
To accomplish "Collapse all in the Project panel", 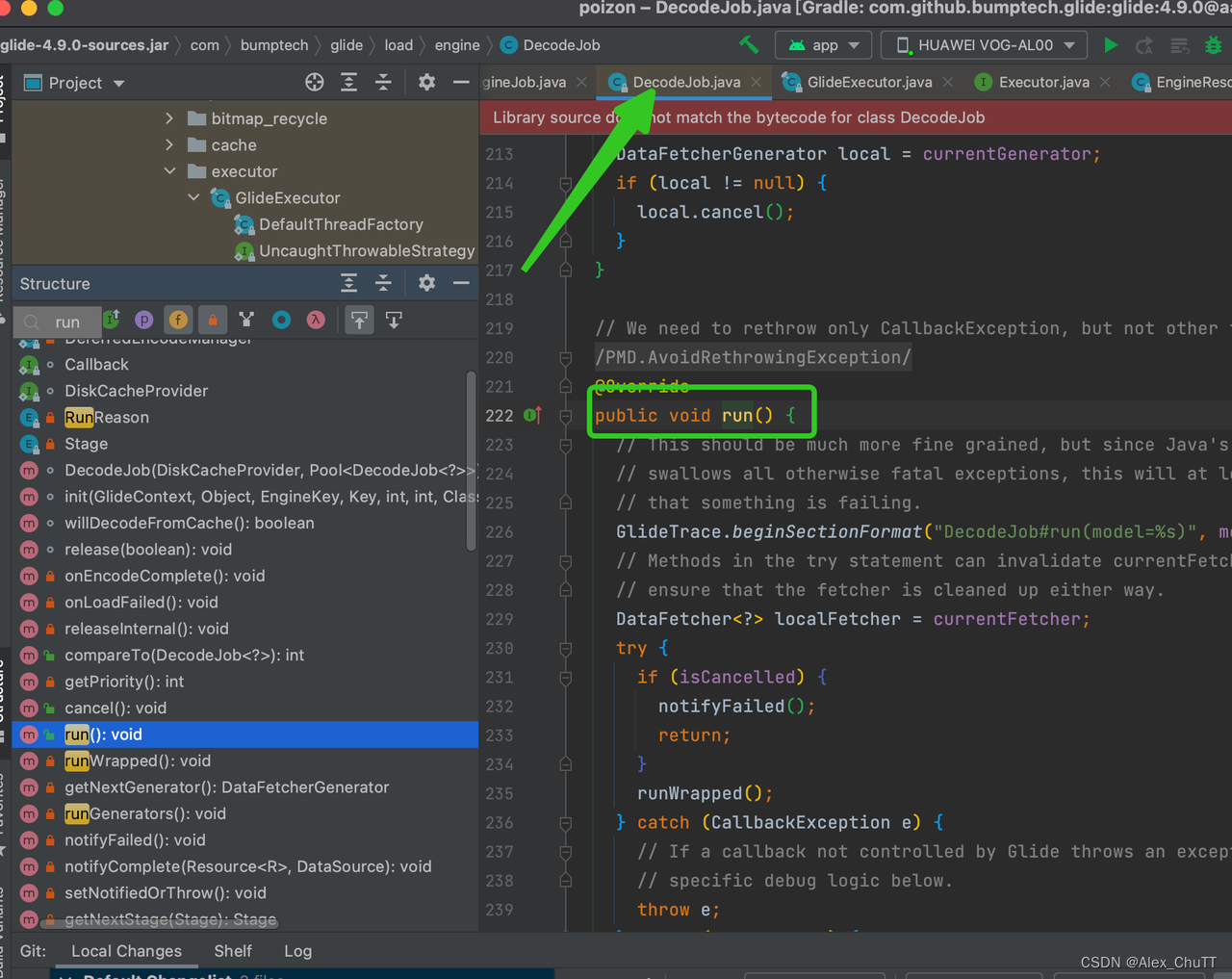I will (383, 82).
